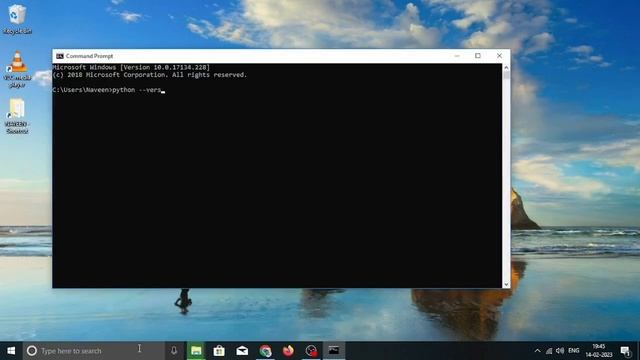The height and width of the screenshot is (360, 640).
Task: Launch Microsoft Store from the taskbar
Action: tap(219, 351)
